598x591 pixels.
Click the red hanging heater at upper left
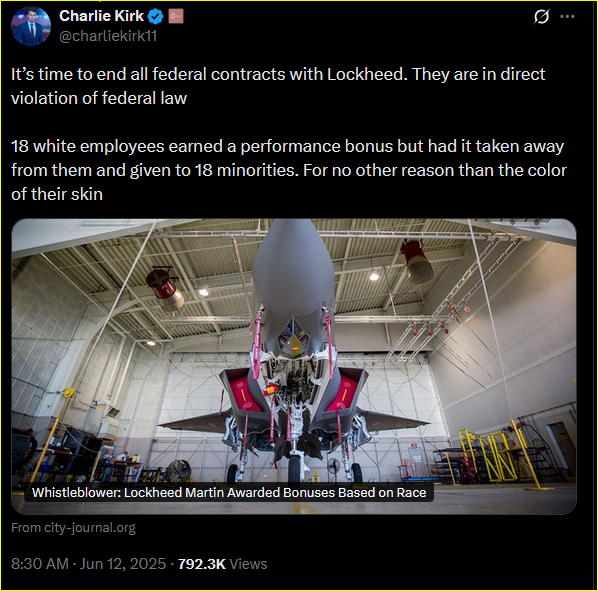click(165, 288)
